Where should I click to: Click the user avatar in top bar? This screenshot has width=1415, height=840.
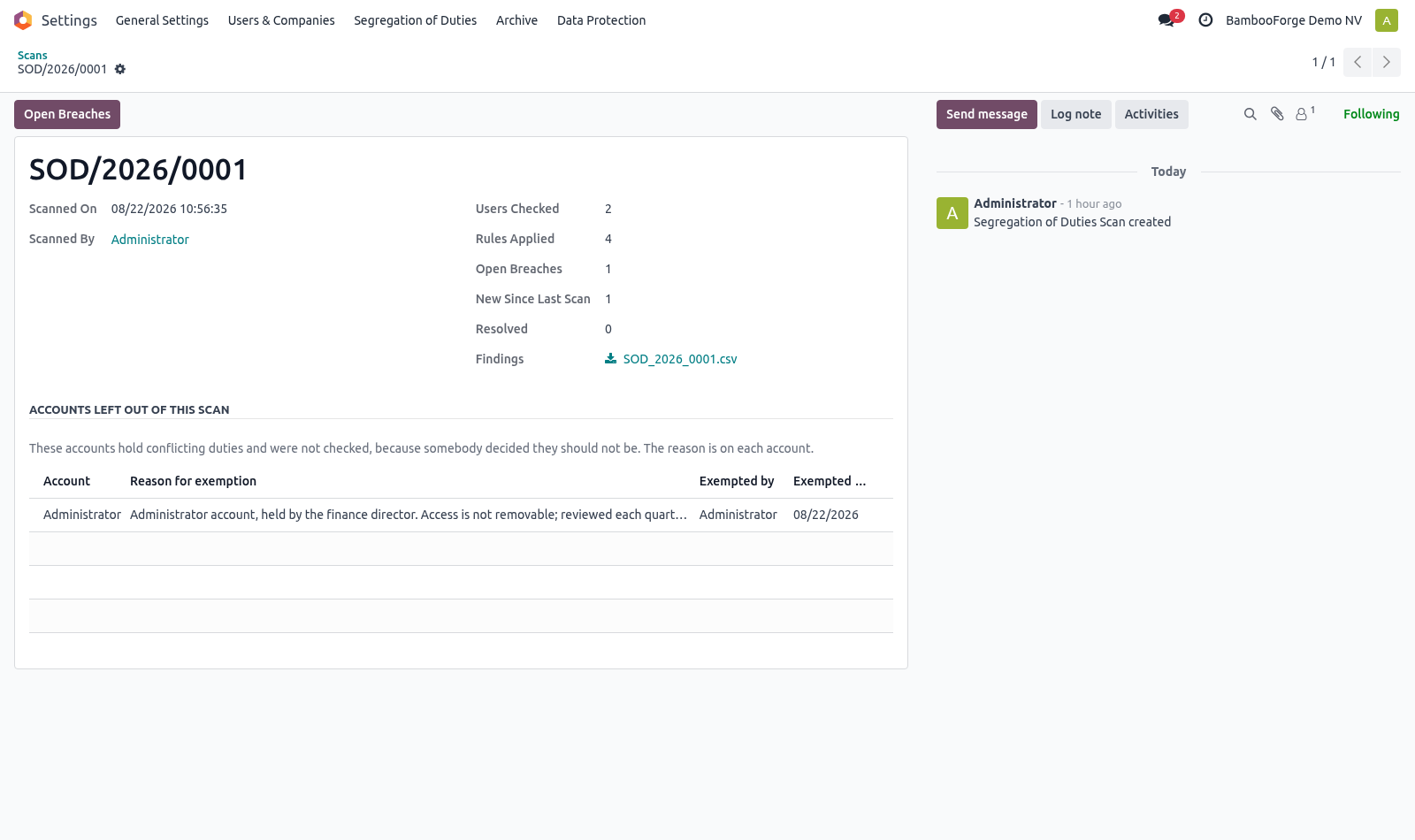point(1387,20)
